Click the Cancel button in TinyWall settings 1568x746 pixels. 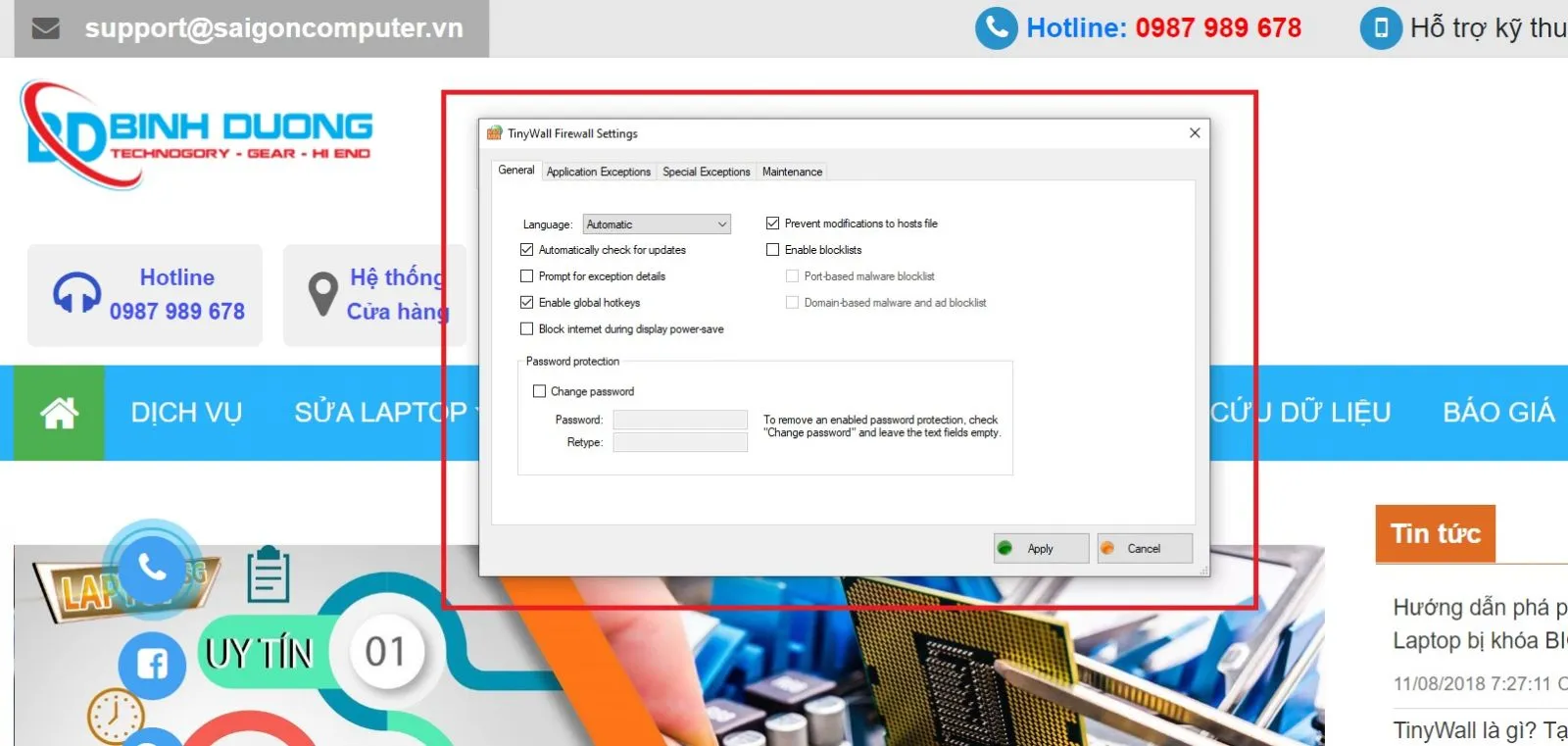tap(1145, 548)
